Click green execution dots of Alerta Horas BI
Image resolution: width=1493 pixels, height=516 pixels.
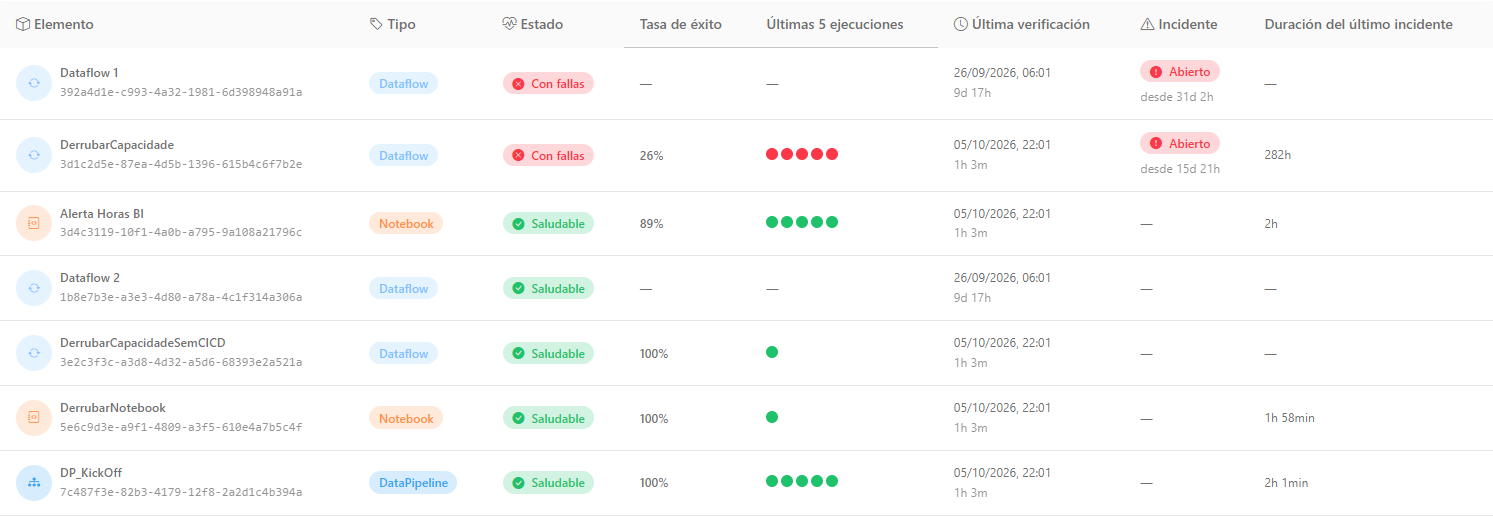(802, 222)
